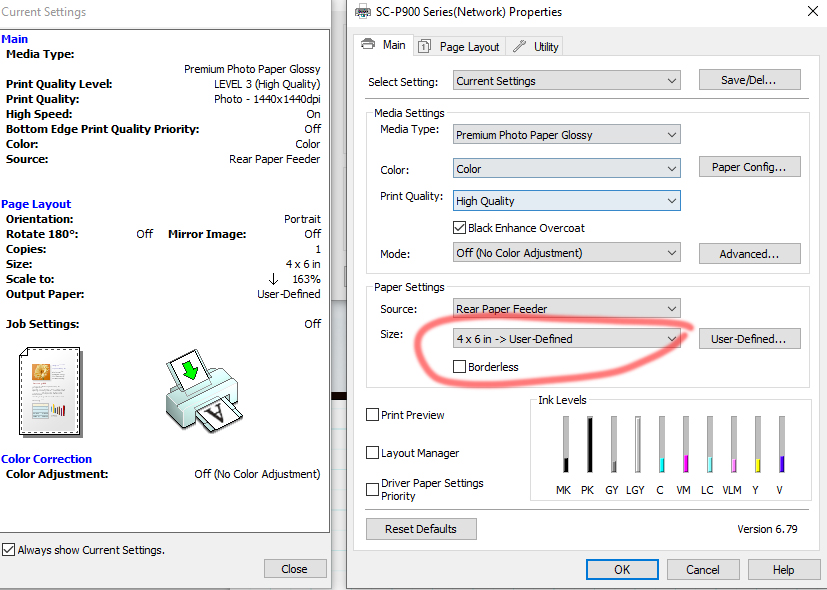Open the Utility tab
This screenshot has height=590, width=827.
click(535, 47)
